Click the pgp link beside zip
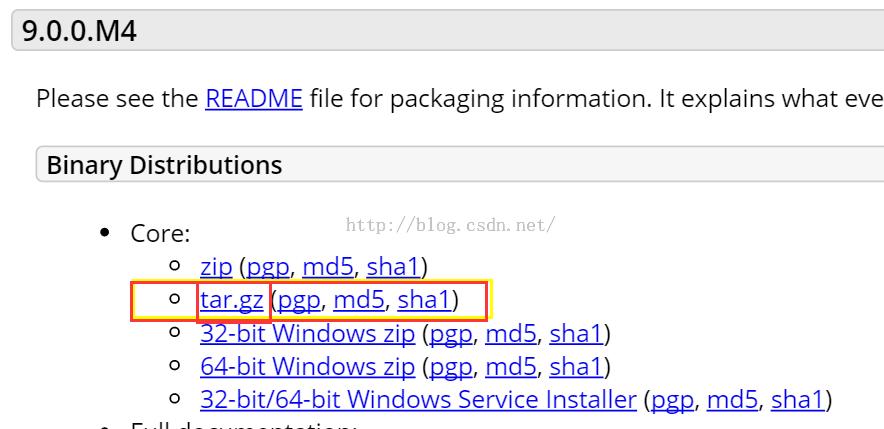The height and width of the screenshot is (429, 884). [x=268, y=267]
